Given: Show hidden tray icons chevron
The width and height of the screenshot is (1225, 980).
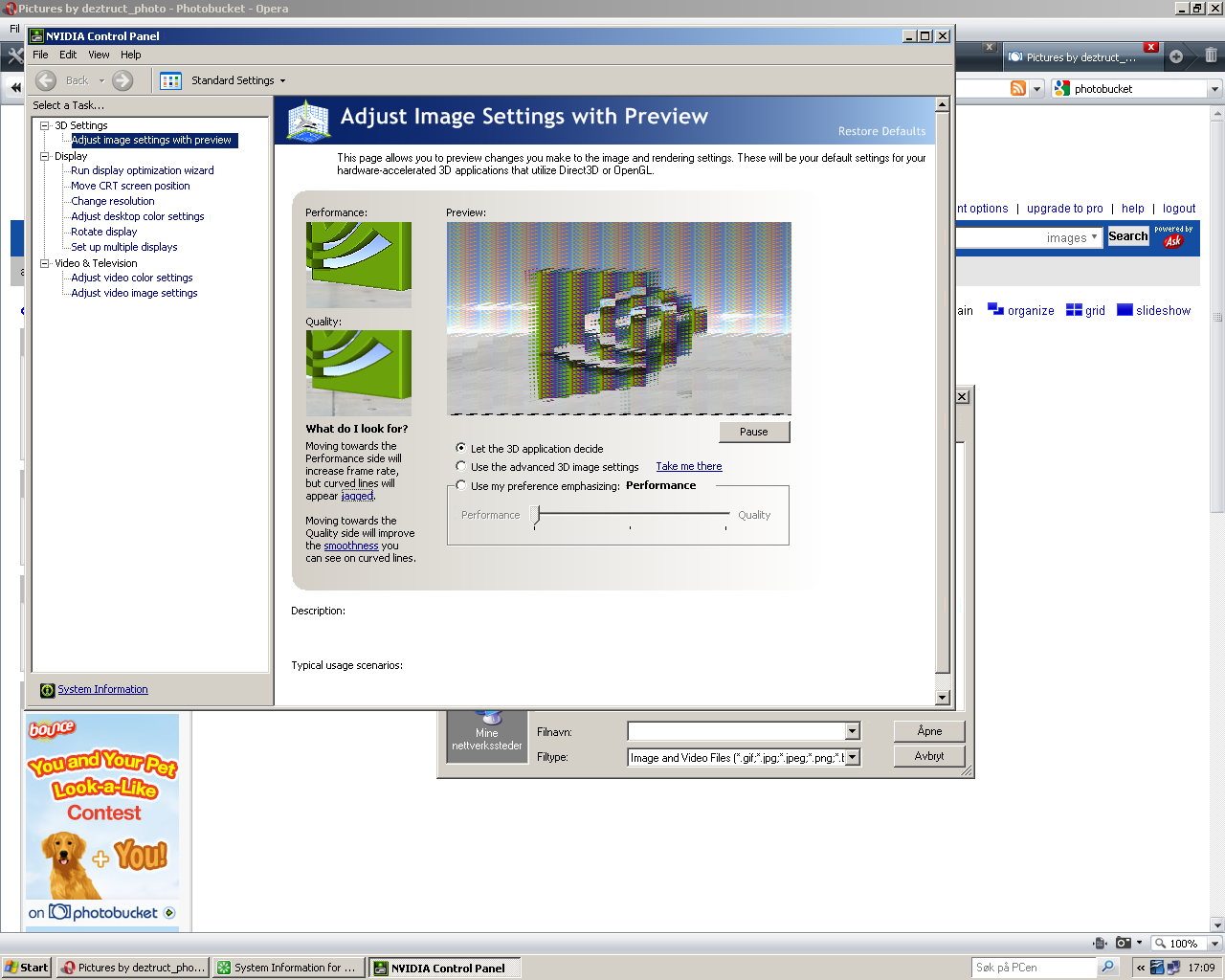Looking at the screenshot, I should tap(1141, 968).
